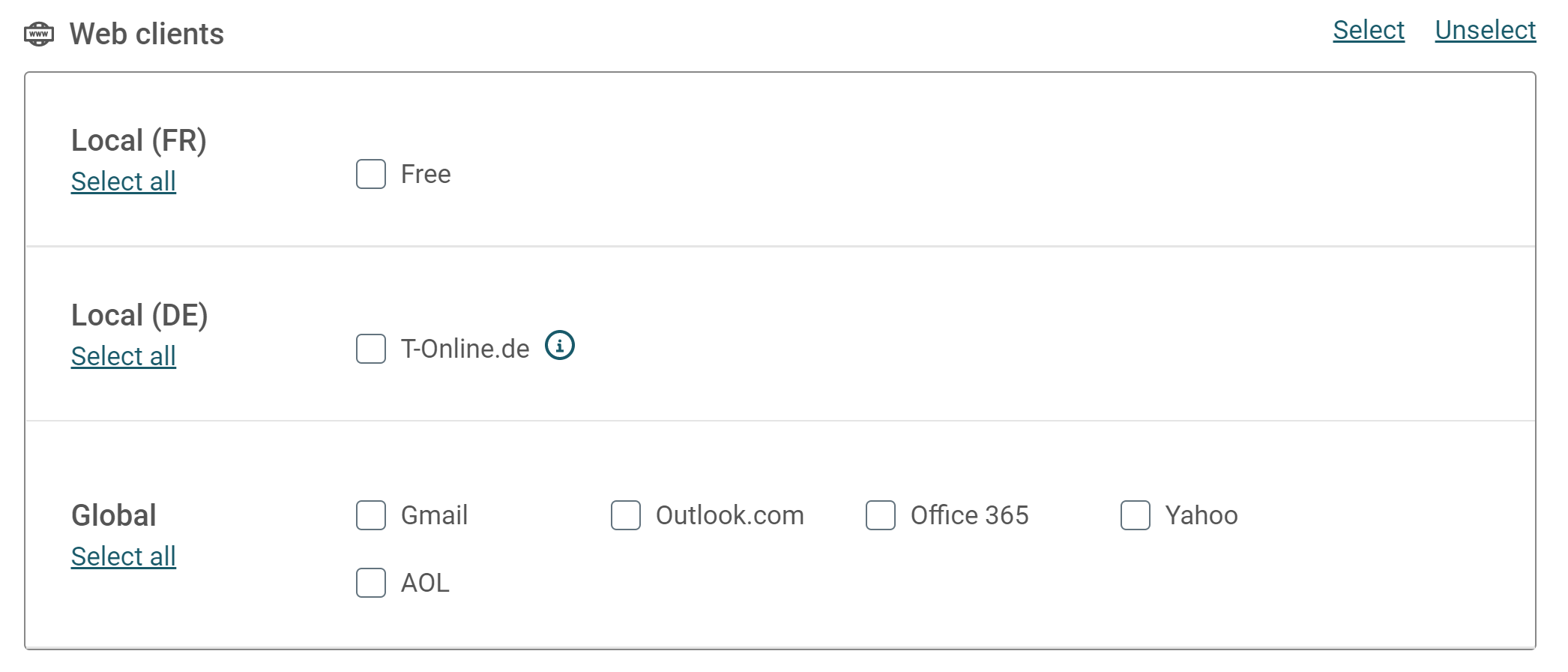Click the Web clients section heading
1568x672 pixels.
pos(147,34)
